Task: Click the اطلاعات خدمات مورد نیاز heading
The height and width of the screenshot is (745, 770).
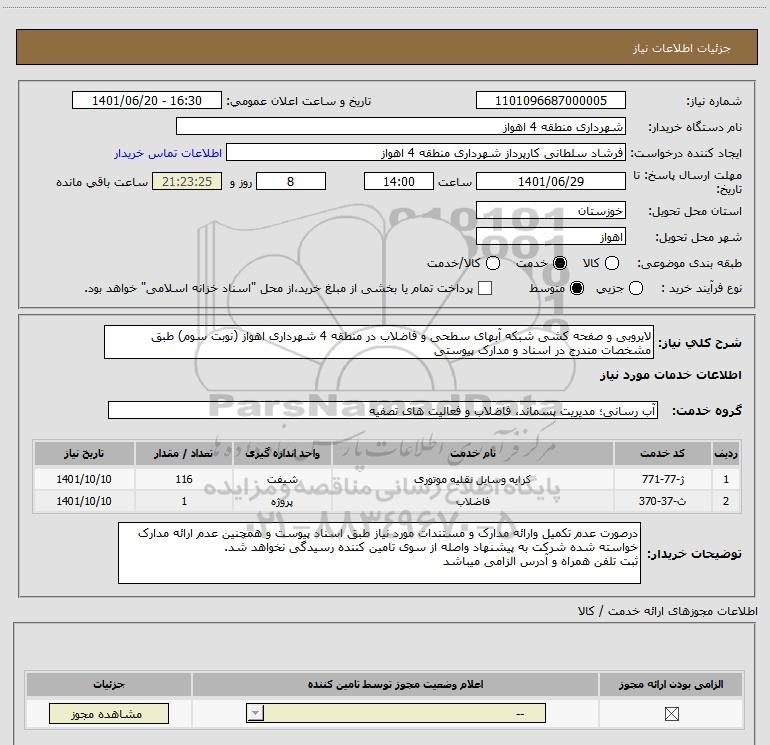Action: (670, 375)
